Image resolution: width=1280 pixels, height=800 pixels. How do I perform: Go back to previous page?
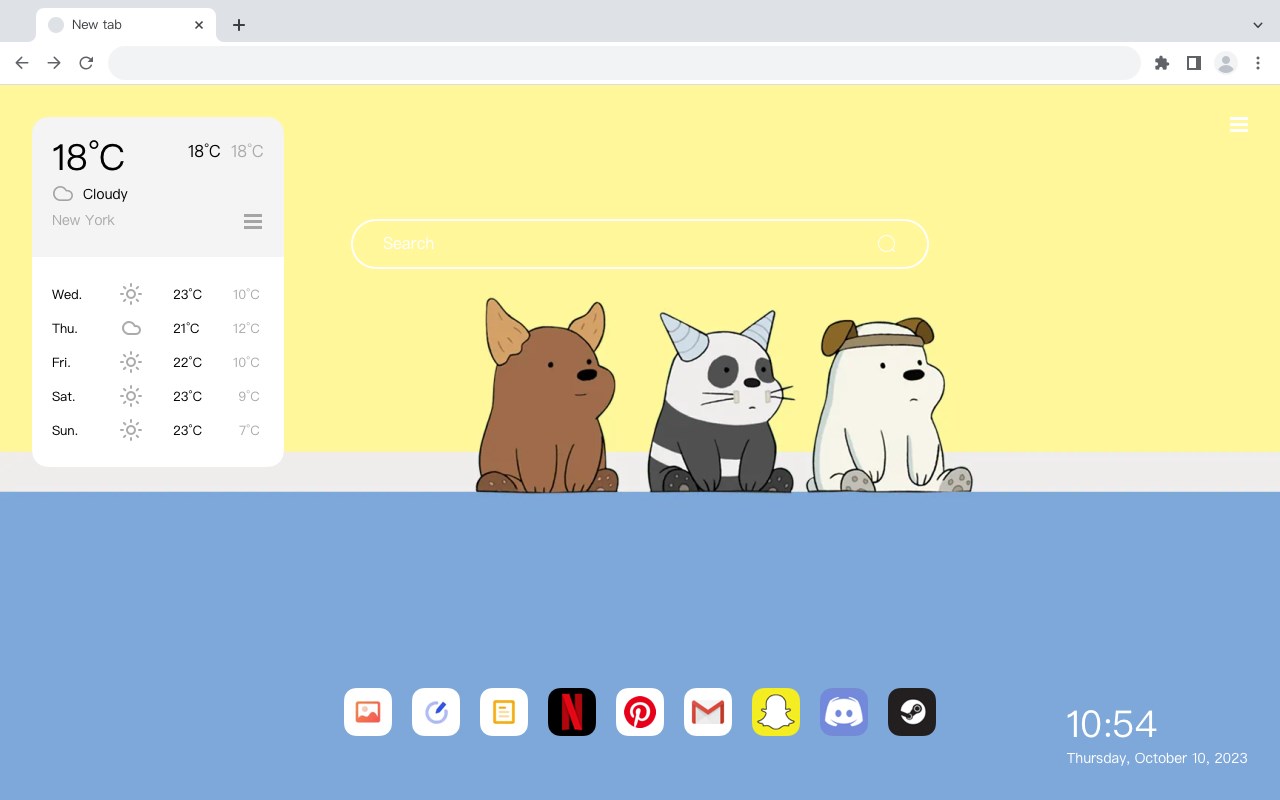[22, 63]
